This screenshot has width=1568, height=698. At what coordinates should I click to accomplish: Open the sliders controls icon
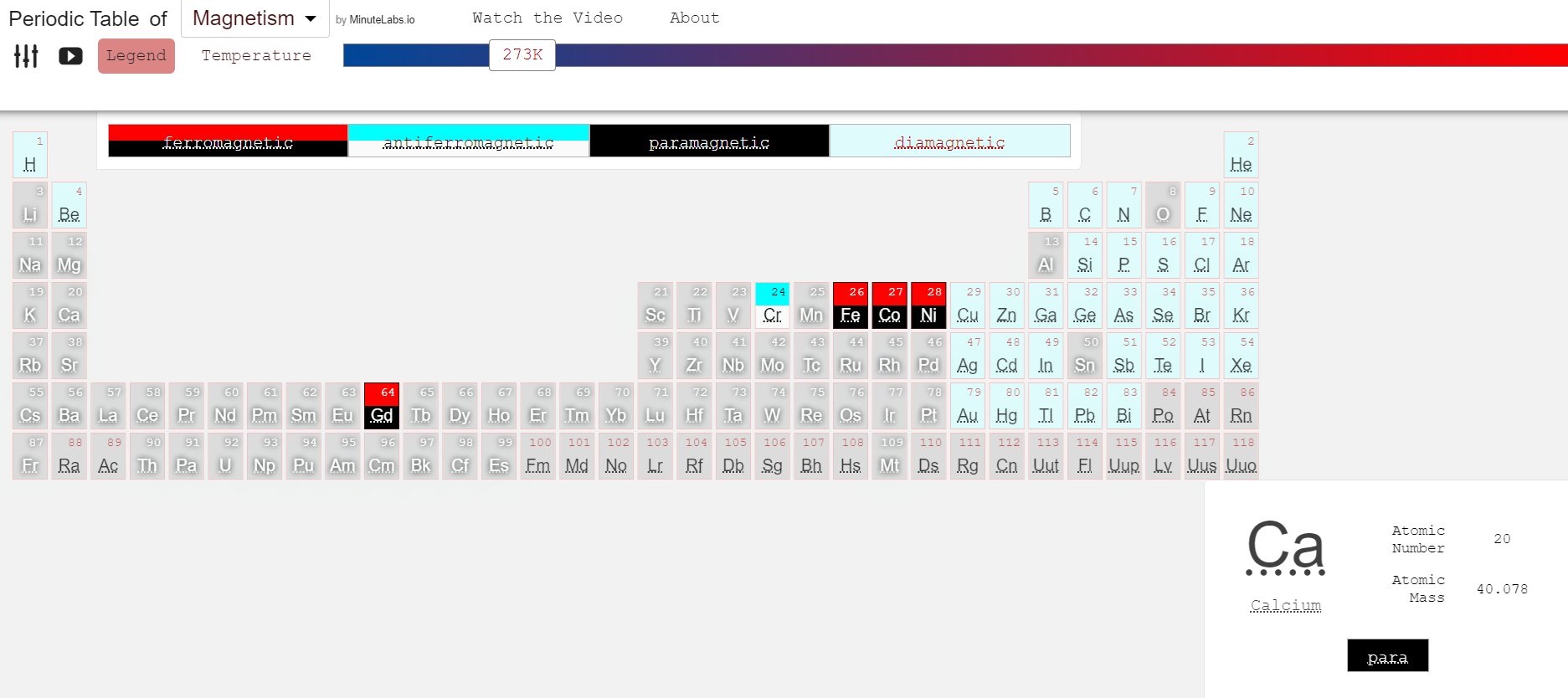click(26, 56)
